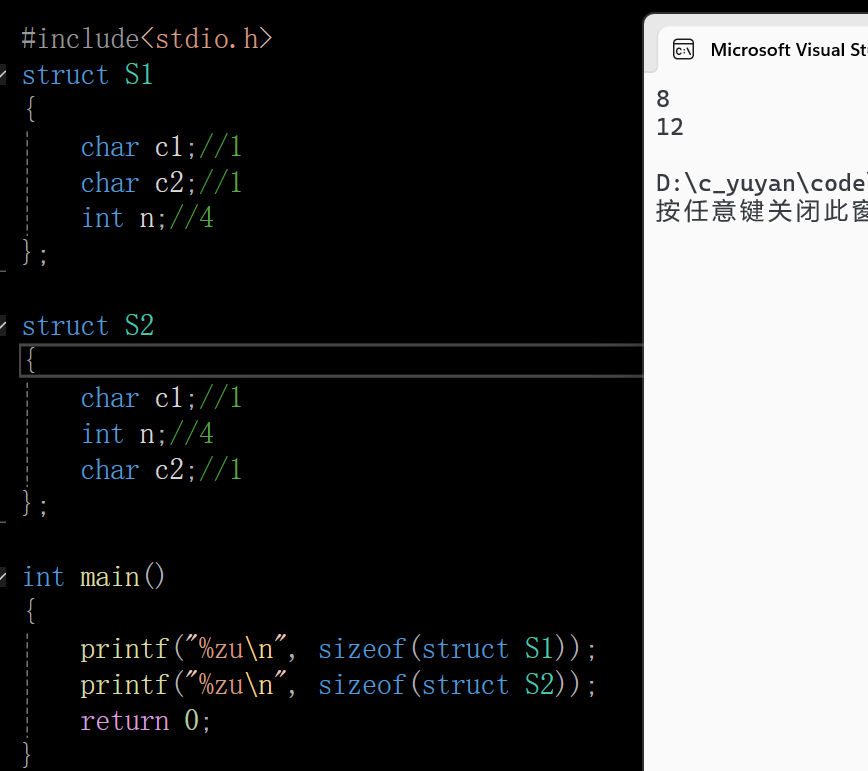The image size is (868, 771).
Task: Collapse the int main() function block
Action: pos(3,577)
